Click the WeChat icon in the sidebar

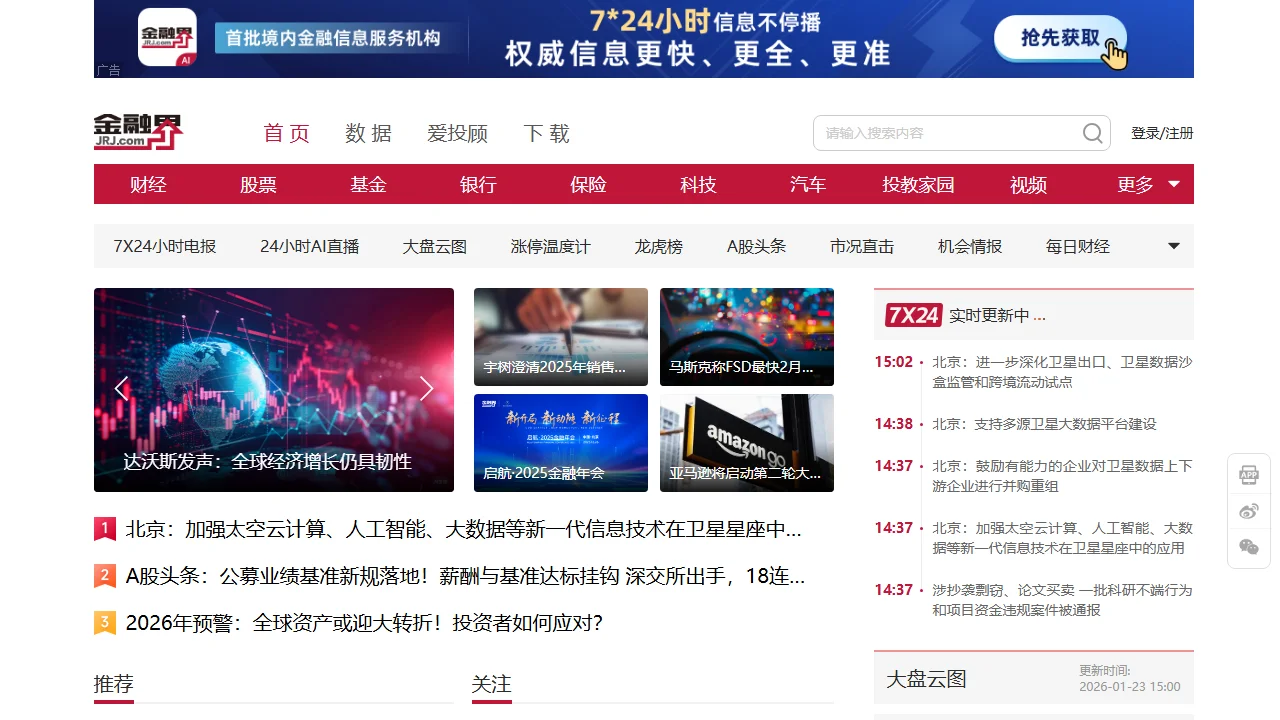1249,546
